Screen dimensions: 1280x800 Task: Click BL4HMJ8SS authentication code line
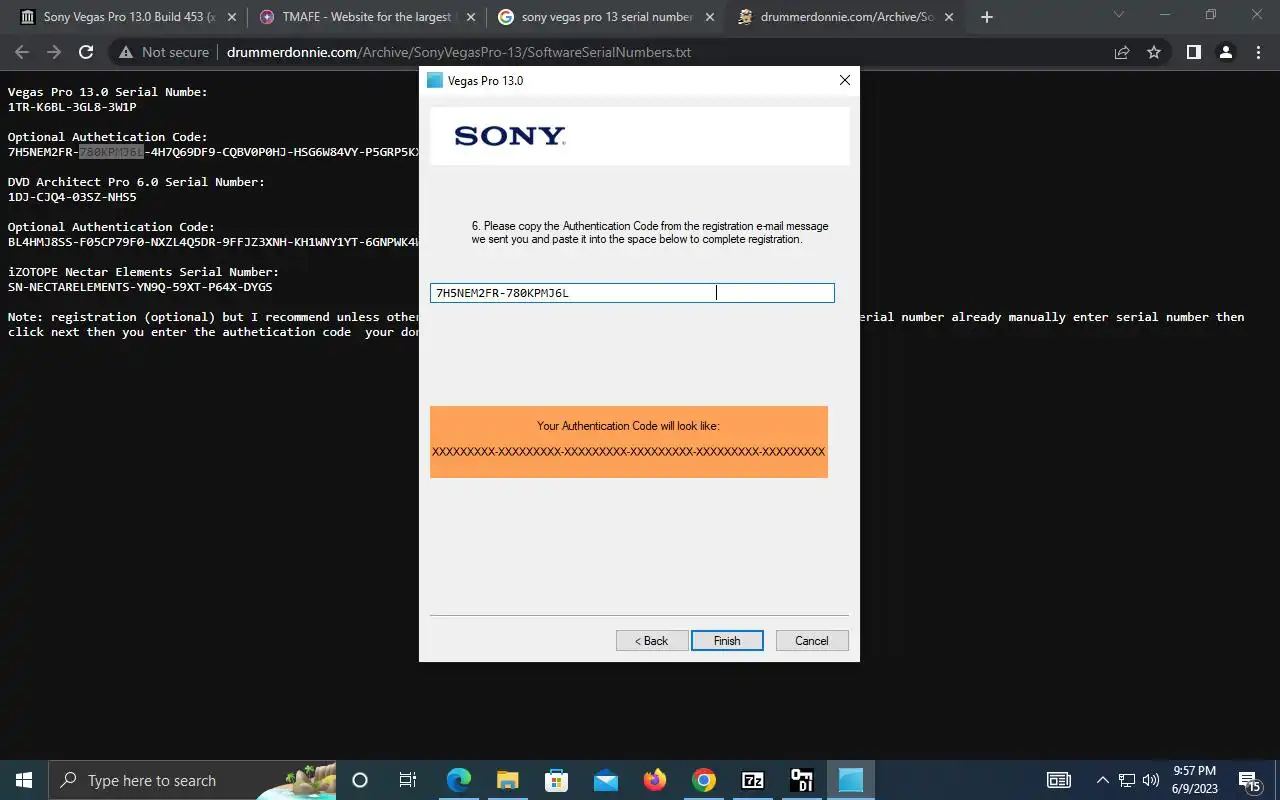click(x=213, y=242)
